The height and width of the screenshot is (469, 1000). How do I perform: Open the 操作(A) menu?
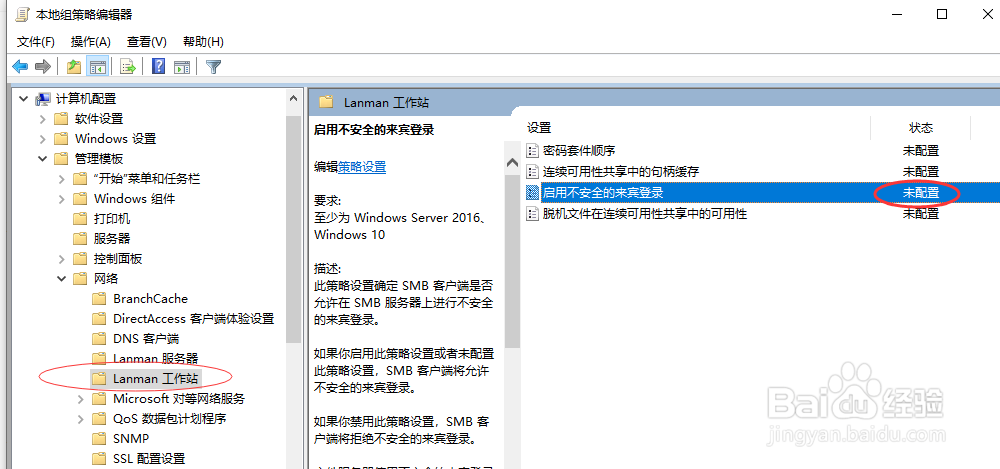91,41
